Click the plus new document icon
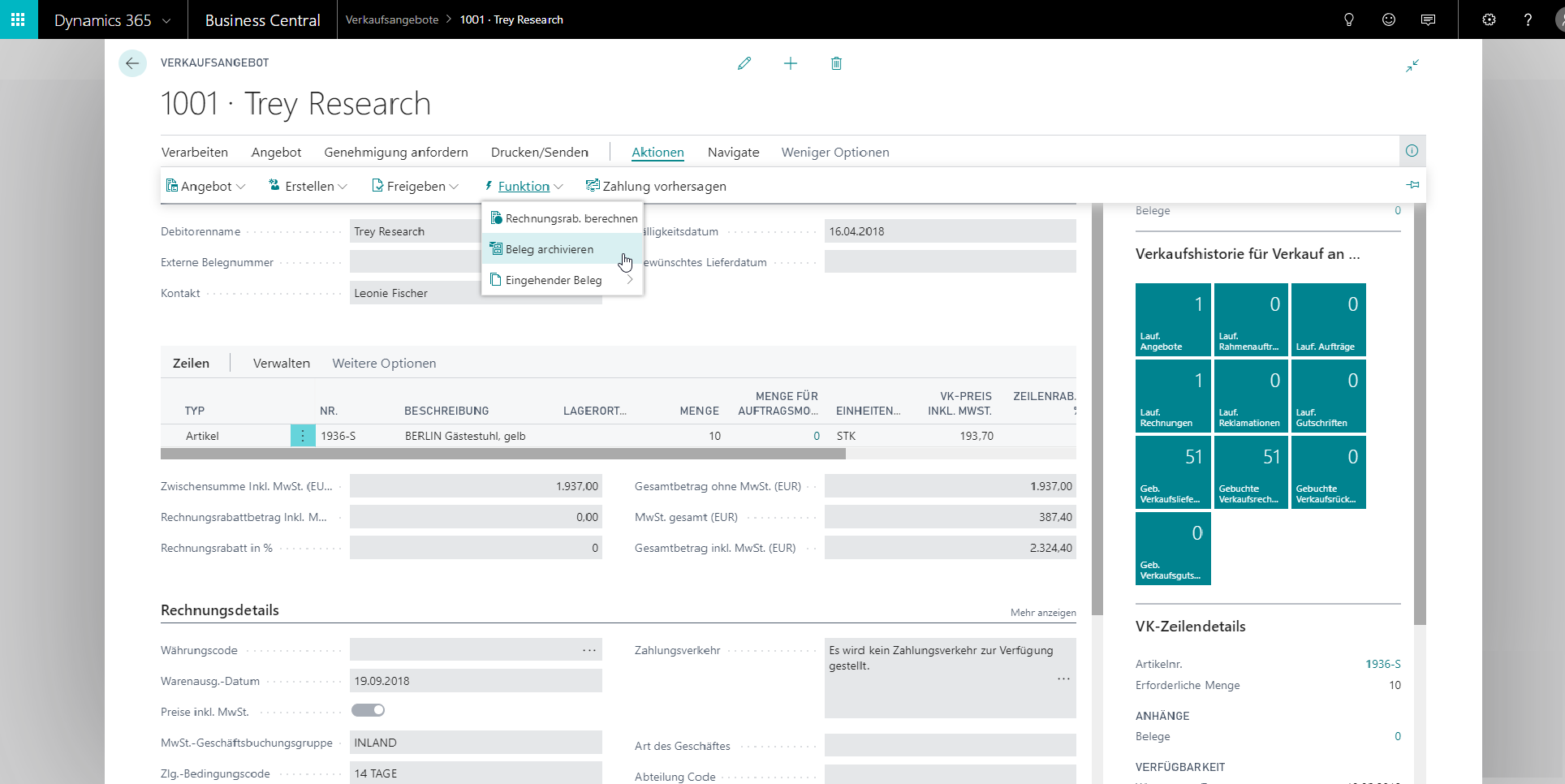 tap(791, 63)
